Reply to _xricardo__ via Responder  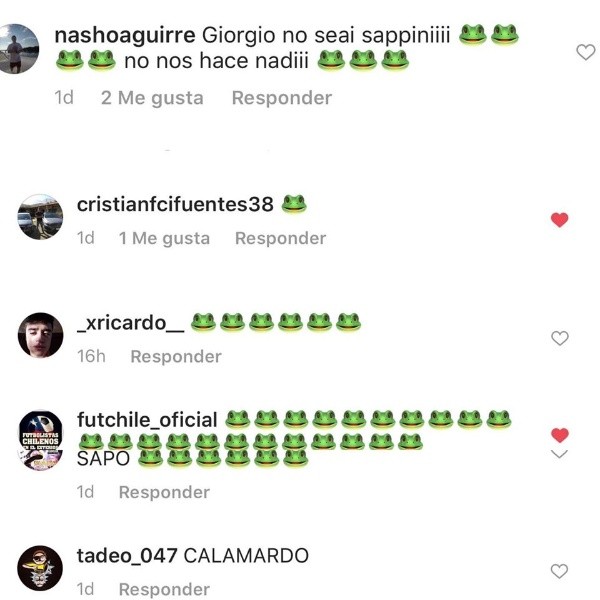[x=176, y=357]
